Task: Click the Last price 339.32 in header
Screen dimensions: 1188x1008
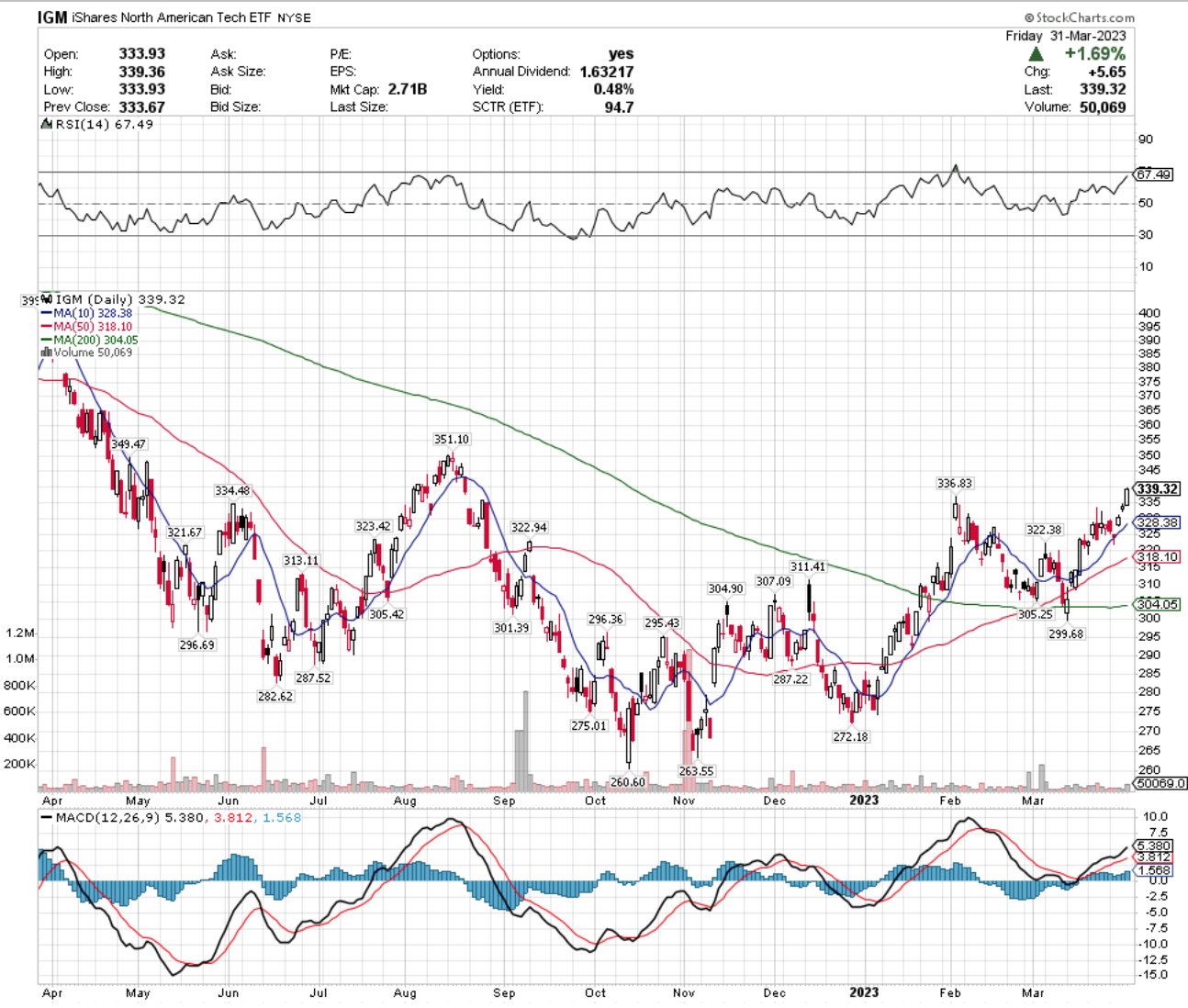Action: click(x=1104, y=89)
